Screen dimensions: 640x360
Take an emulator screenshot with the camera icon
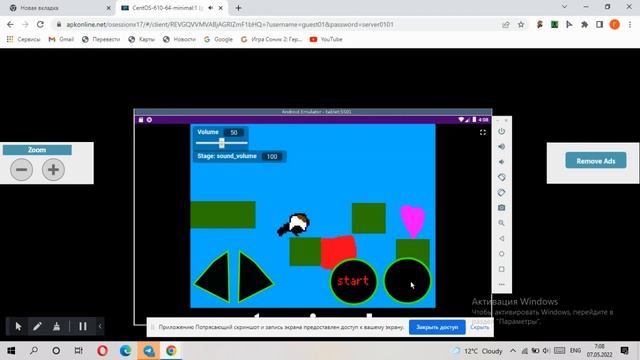[502, 208]
